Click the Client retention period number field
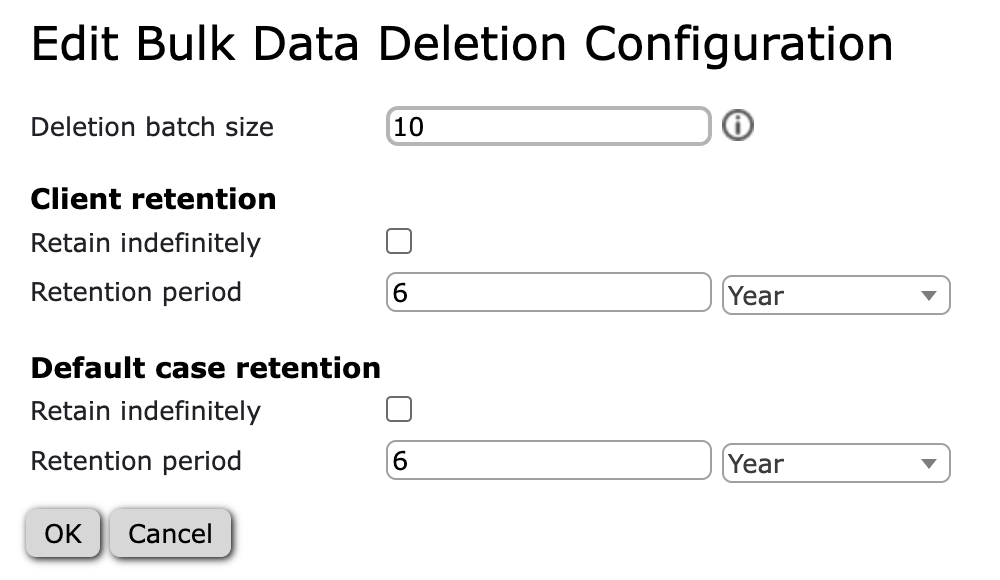This screenshot has height=580, width=1000. point(548,292)
